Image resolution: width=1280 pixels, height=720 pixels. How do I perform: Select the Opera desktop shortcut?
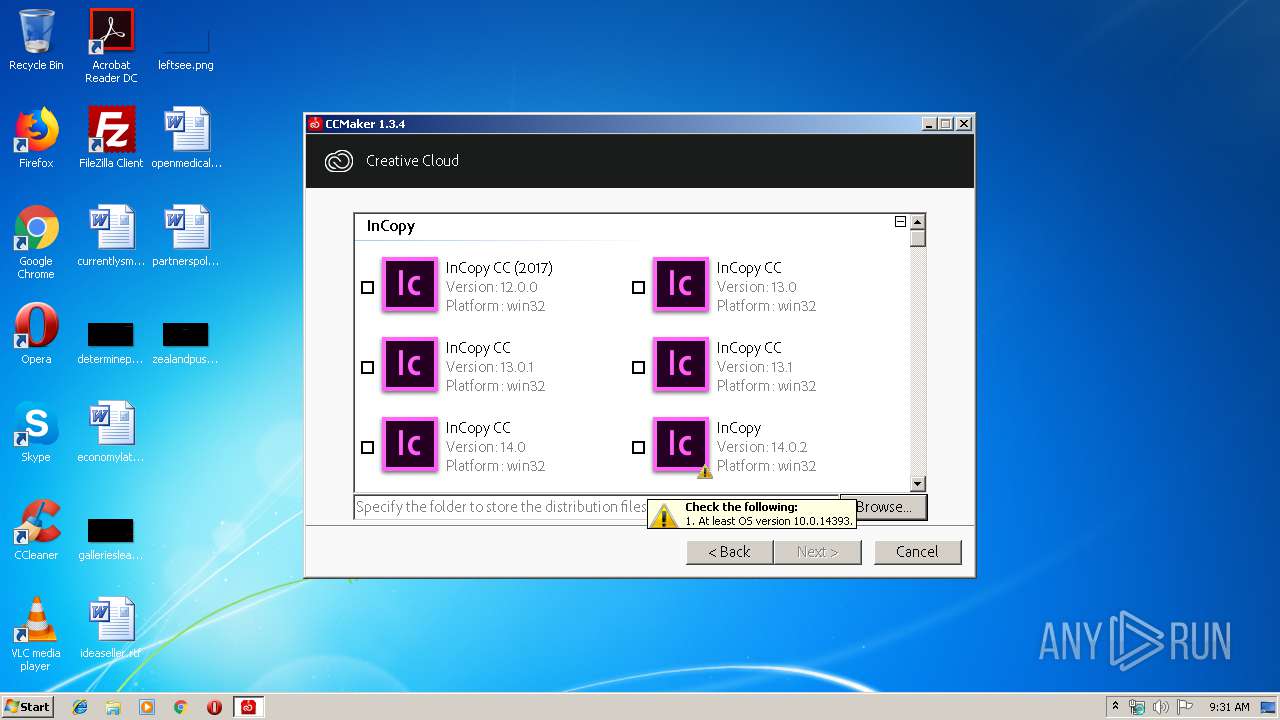tap(36, 334)
